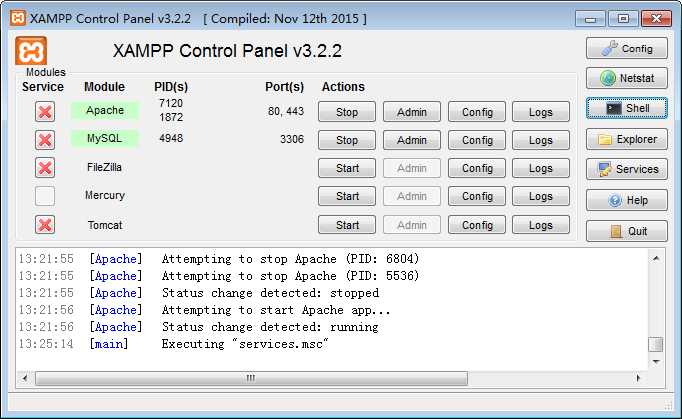Screen dimensions: 682x419
Task: Open Apache Logs menu
Action: pyautogui.click(x=541, y=112)
